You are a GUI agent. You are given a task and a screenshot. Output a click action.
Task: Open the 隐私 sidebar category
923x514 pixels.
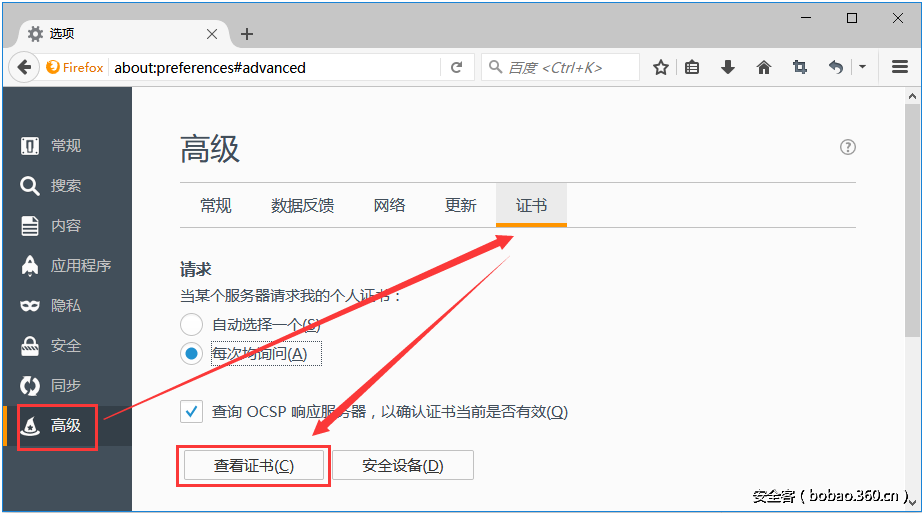coord(67,306)
